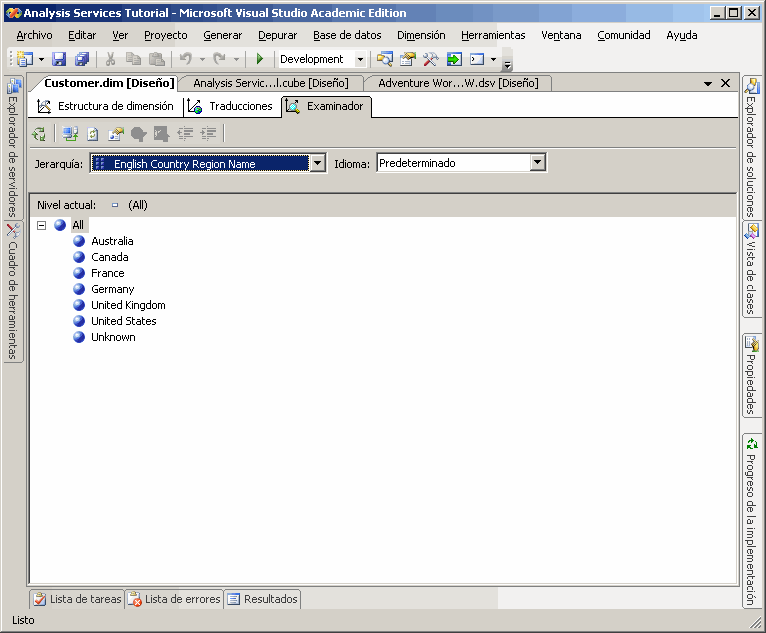Click the Save All icon
766x633 pixels.
(x=82, y=59)
